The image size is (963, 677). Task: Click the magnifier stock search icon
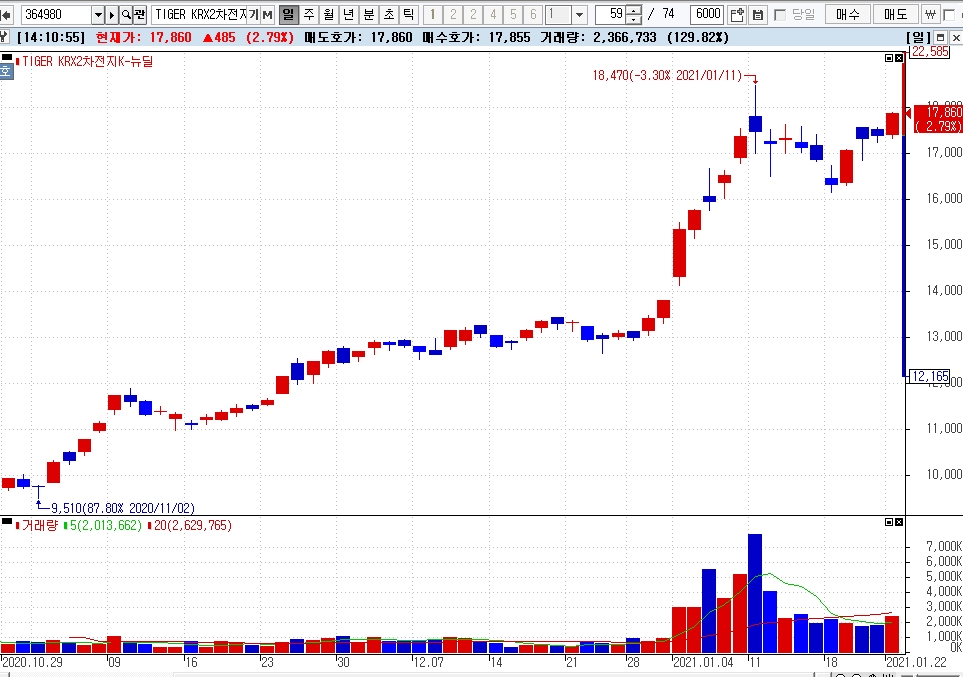(126, 14)
